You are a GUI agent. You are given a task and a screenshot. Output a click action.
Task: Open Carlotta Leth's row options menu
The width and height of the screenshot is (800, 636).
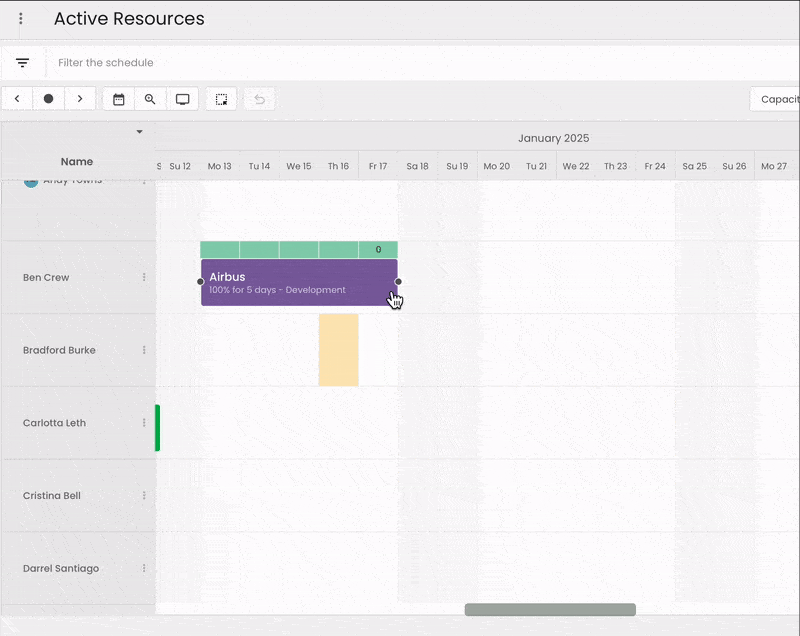tap(144, 422)
